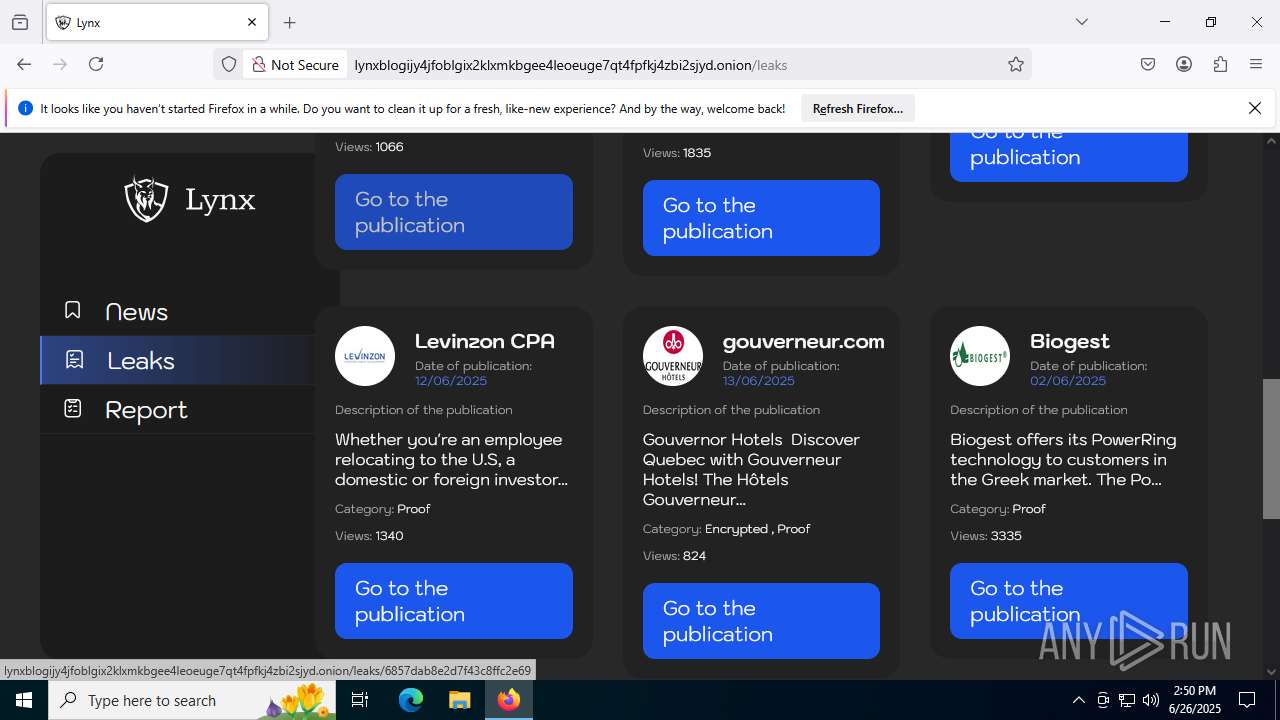Go to publication with 1066 views

pyautogui.click(x=454, y=212)
